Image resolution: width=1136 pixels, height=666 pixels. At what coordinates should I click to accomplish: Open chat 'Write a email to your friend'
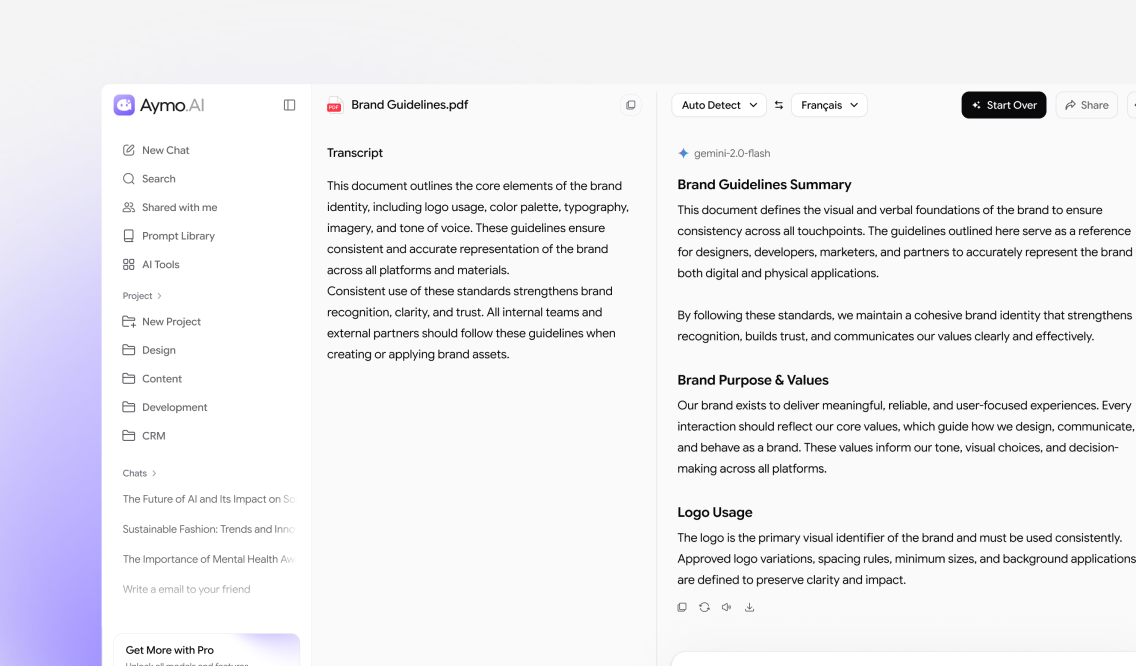186,589
